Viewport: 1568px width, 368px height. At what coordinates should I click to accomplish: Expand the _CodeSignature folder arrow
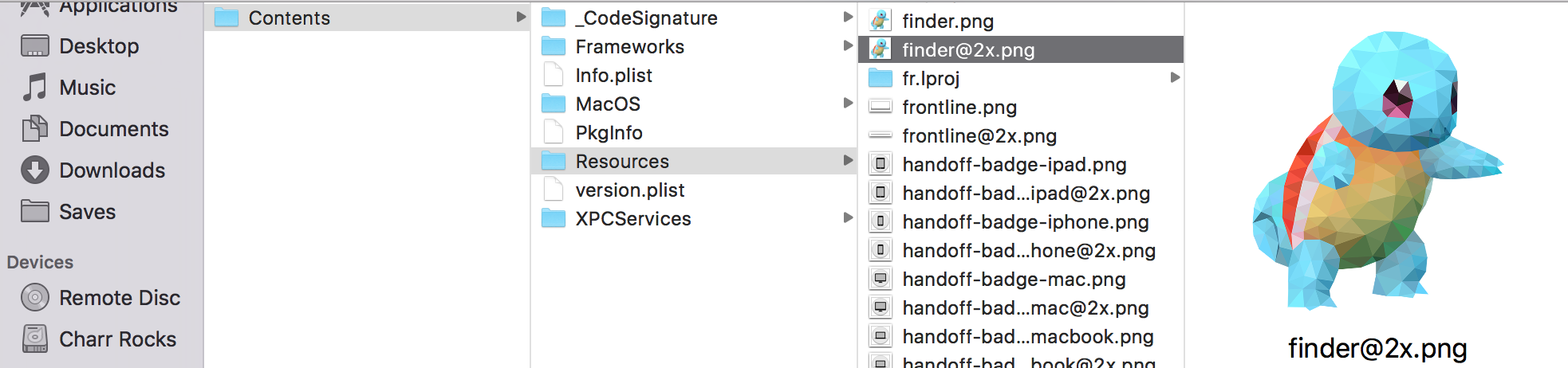[848, 17]
